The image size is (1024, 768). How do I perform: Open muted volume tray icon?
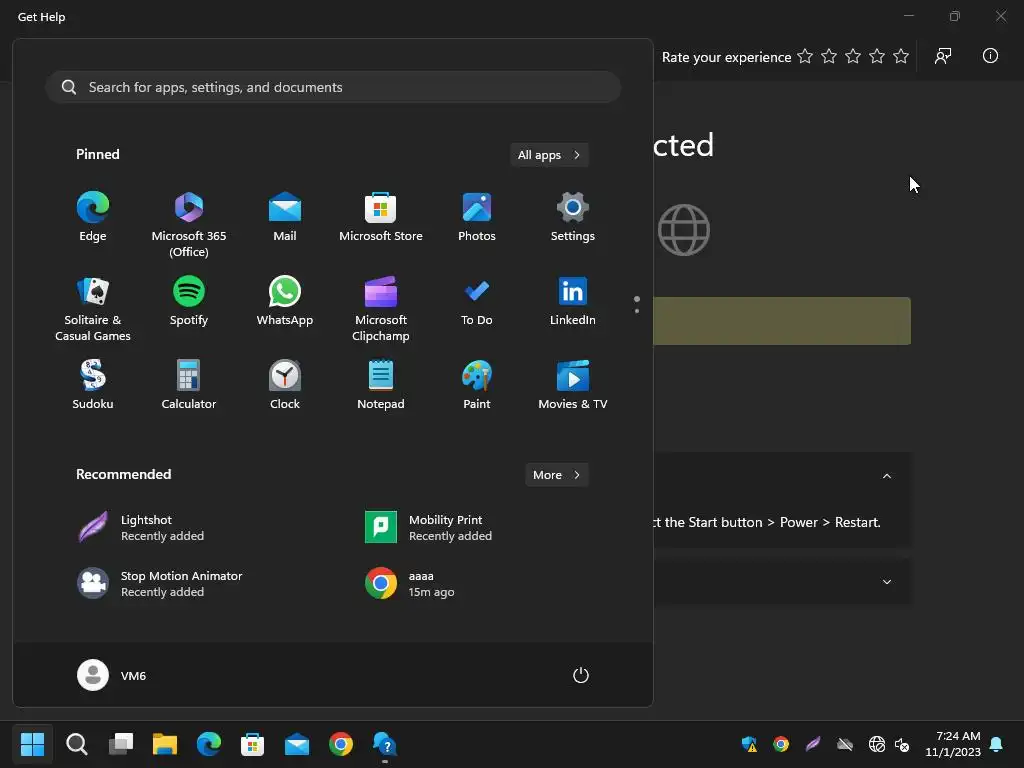pos(902,744)
